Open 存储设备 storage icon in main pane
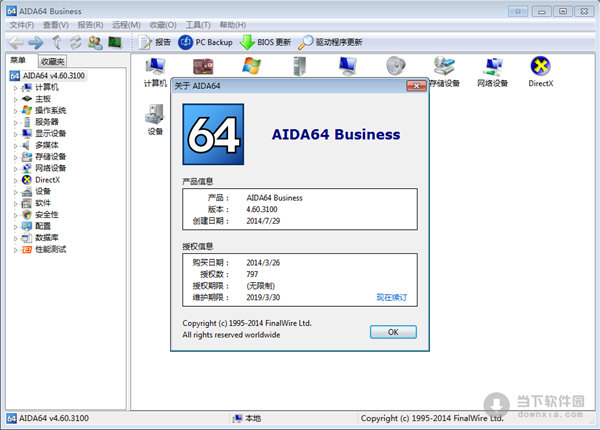The width and height of the screenshot is (600, 430). tap(444, 72)
